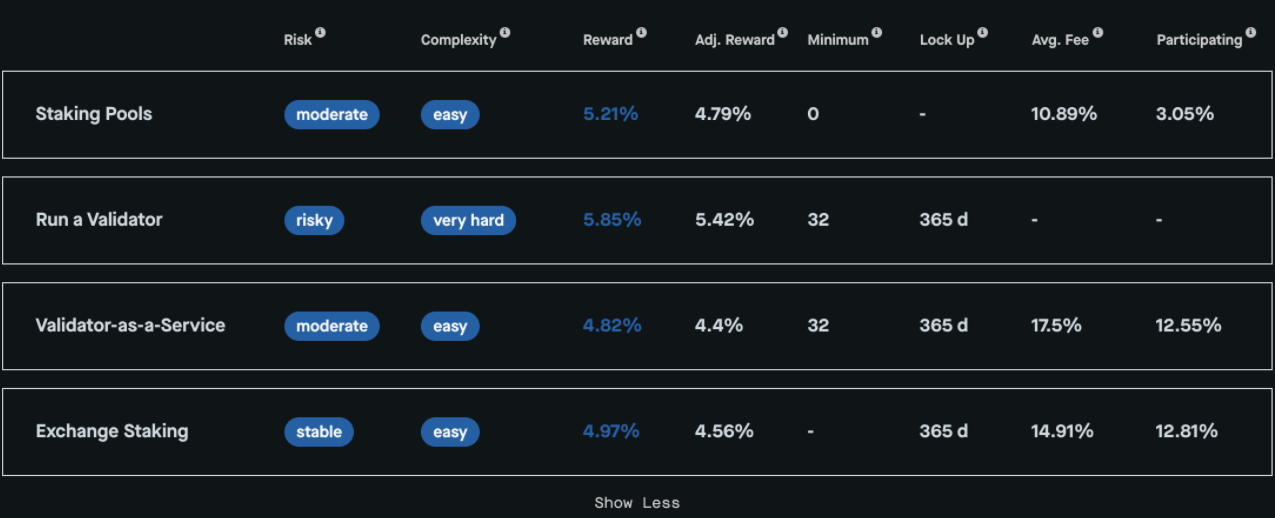Screen dimensions: 1275x518
Task: Click the stable risk badge
Action: tap(319, 432)
